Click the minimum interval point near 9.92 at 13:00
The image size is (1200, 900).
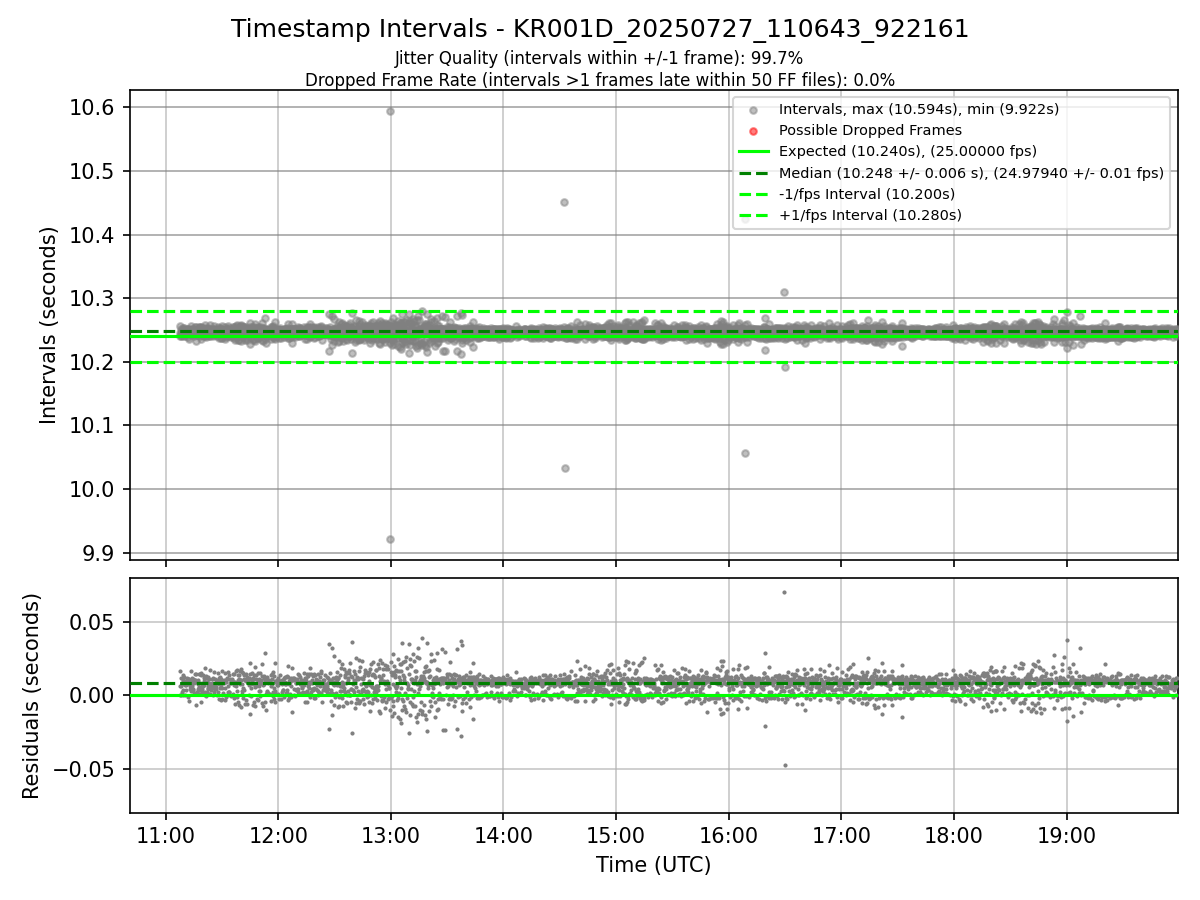point(390,539)
